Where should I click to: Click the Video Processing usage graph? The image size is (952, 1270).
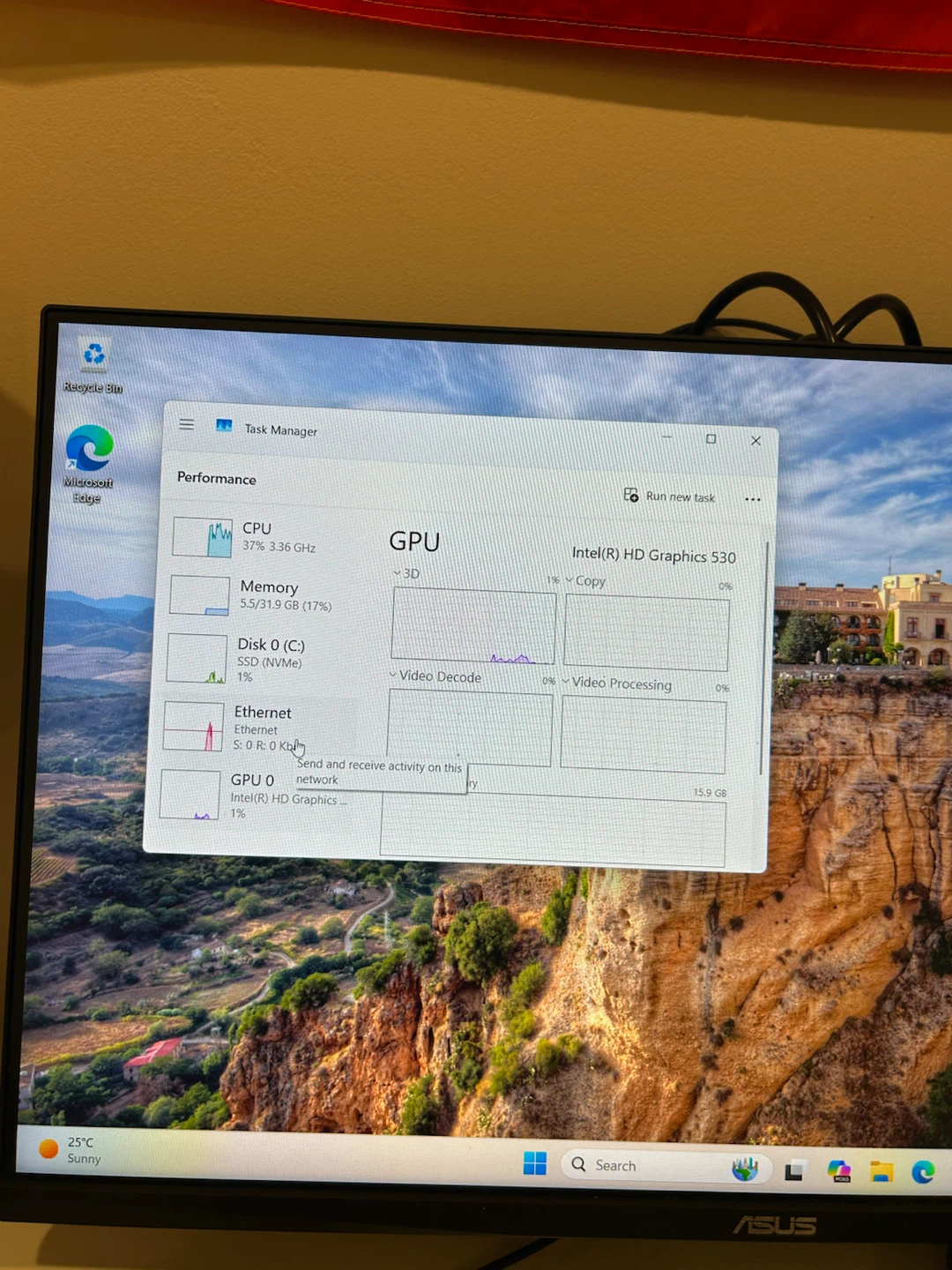tap(643, 735)
